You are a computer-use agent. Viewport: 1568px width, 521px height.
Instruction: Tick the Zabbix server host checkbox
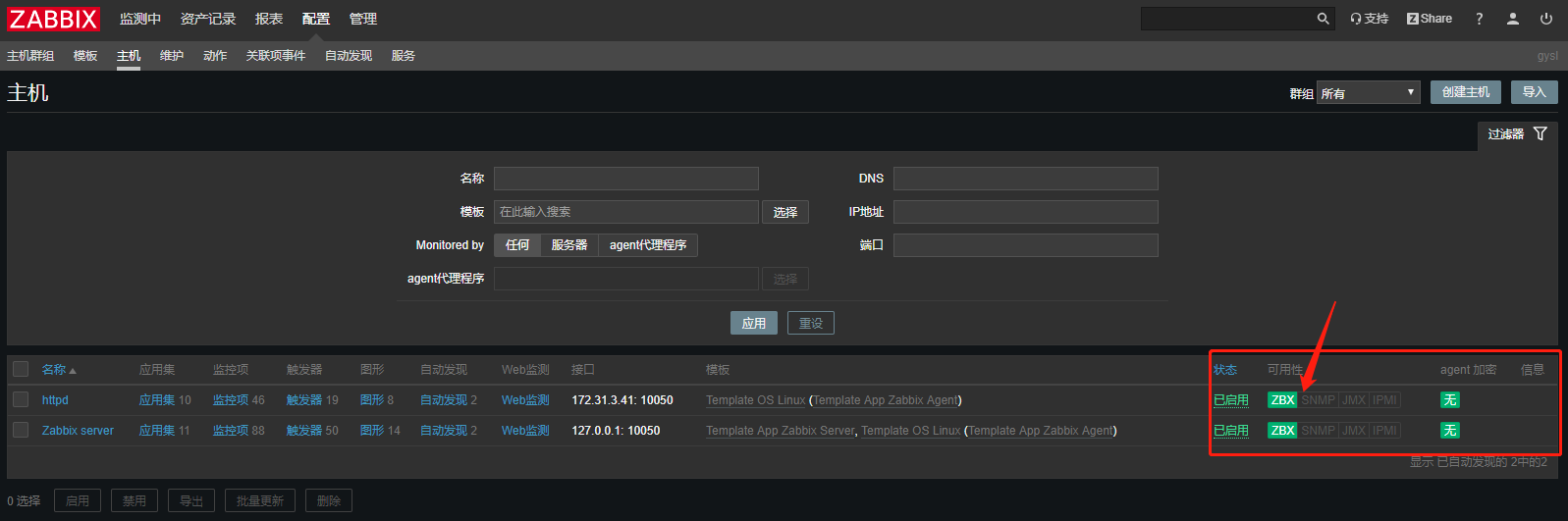[21, 430]
